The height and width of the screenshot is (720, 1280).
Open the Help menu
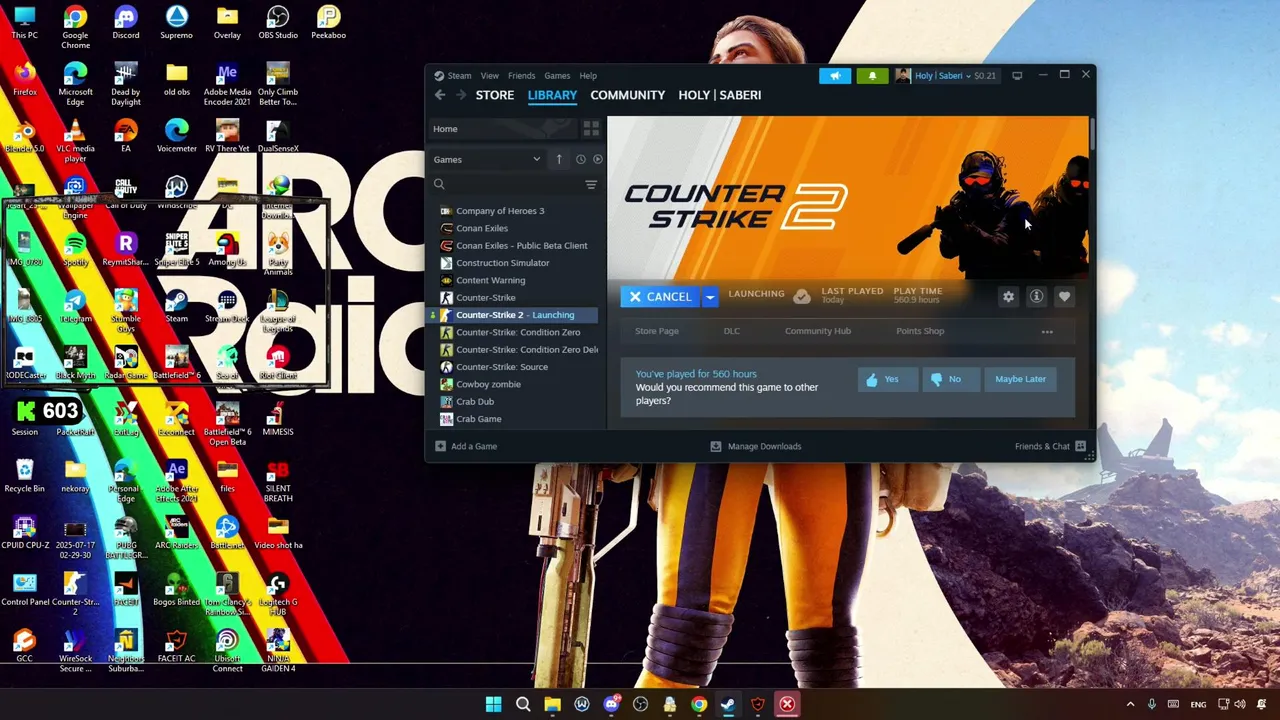click(588, 75)
